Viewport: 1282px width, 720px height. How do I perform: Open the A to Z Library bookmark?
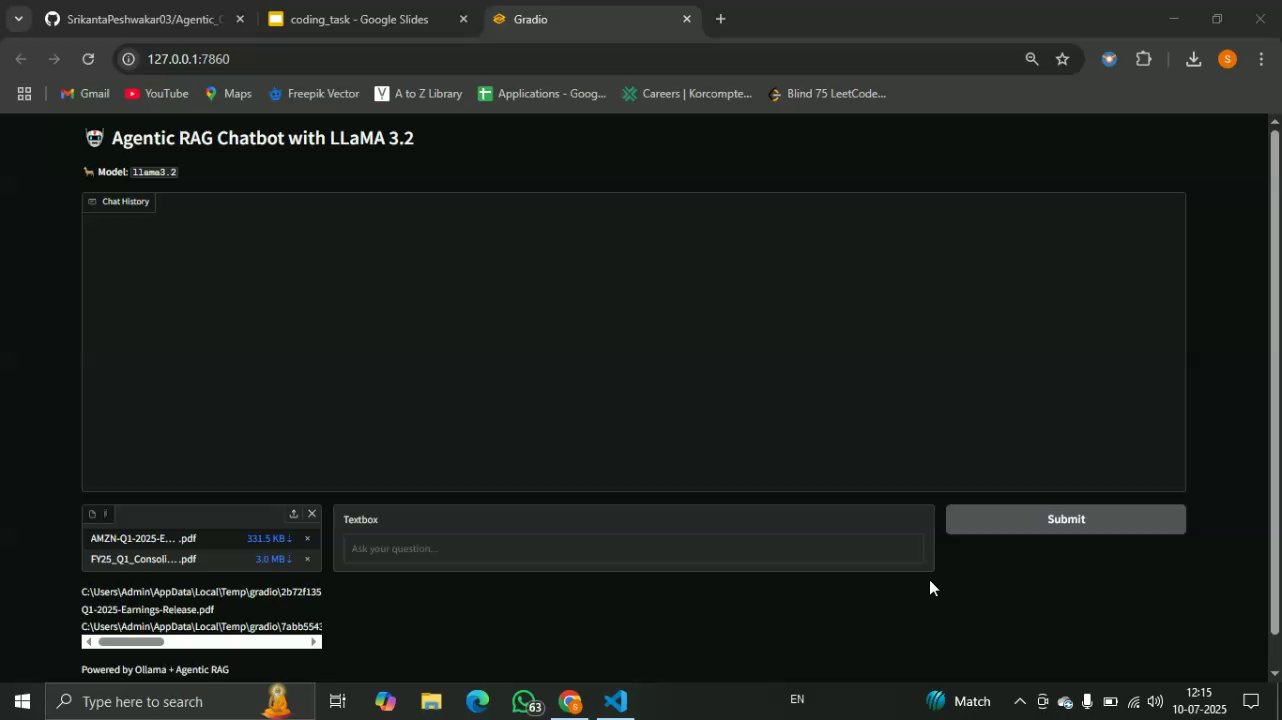pos(419,94)
